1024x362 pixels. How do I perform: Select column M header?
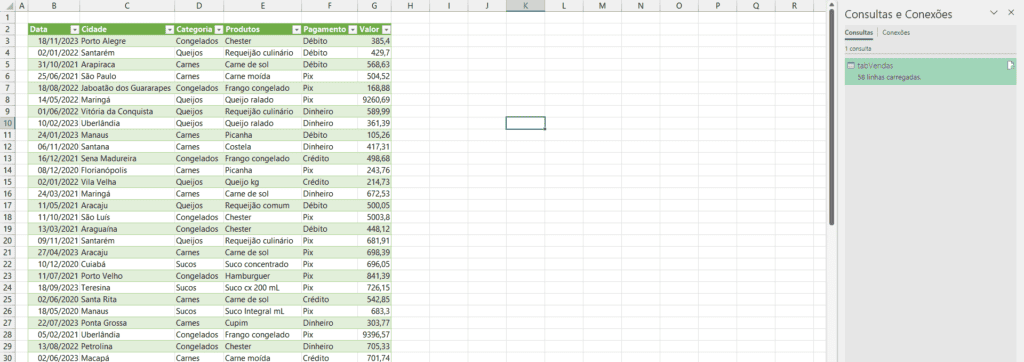(x=602, y=6)
